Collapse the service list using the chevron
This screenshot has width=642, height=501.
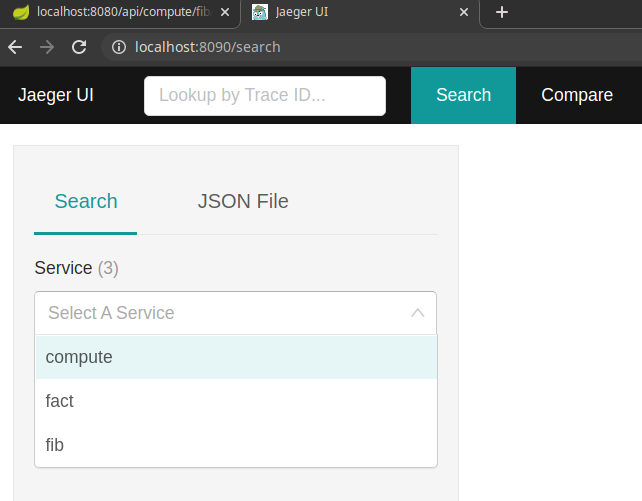point(418,313)
